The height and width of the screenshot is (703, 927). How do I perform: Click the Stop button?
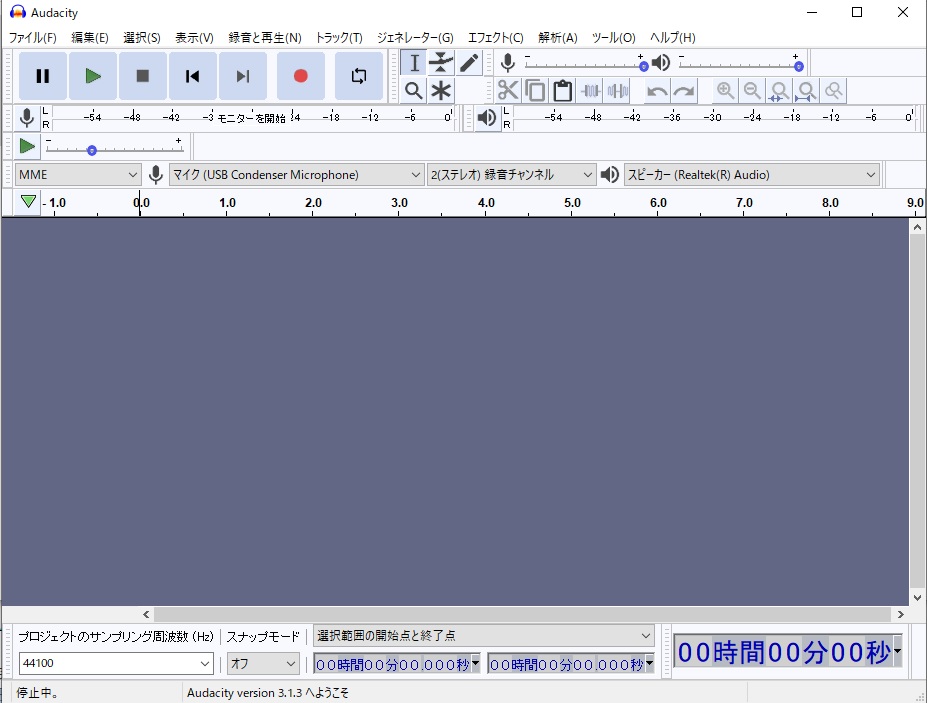tap(142, 76)
